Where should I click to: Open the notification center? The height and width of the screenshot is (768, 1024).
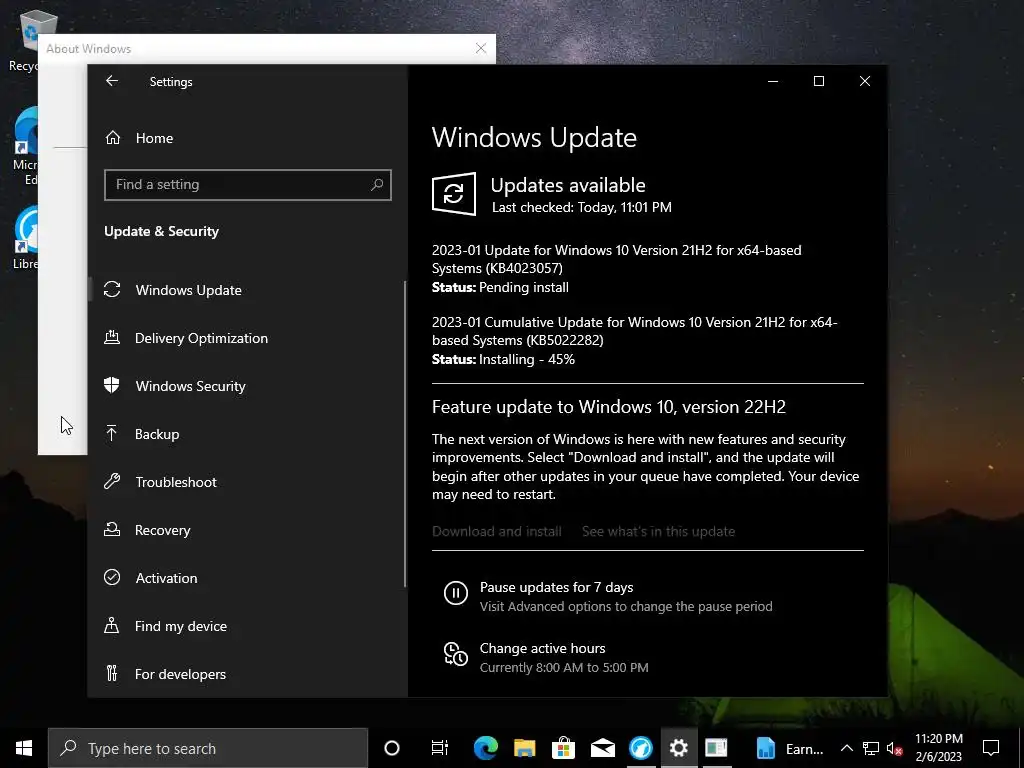991,748
